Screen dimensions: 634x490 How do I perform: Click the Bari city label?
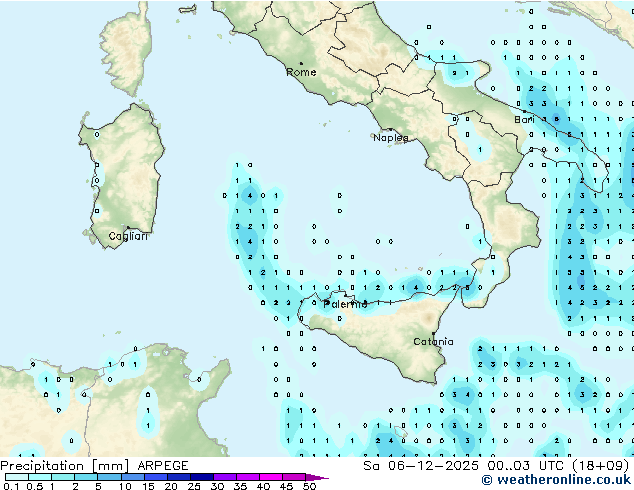click(x=524, y=119)
